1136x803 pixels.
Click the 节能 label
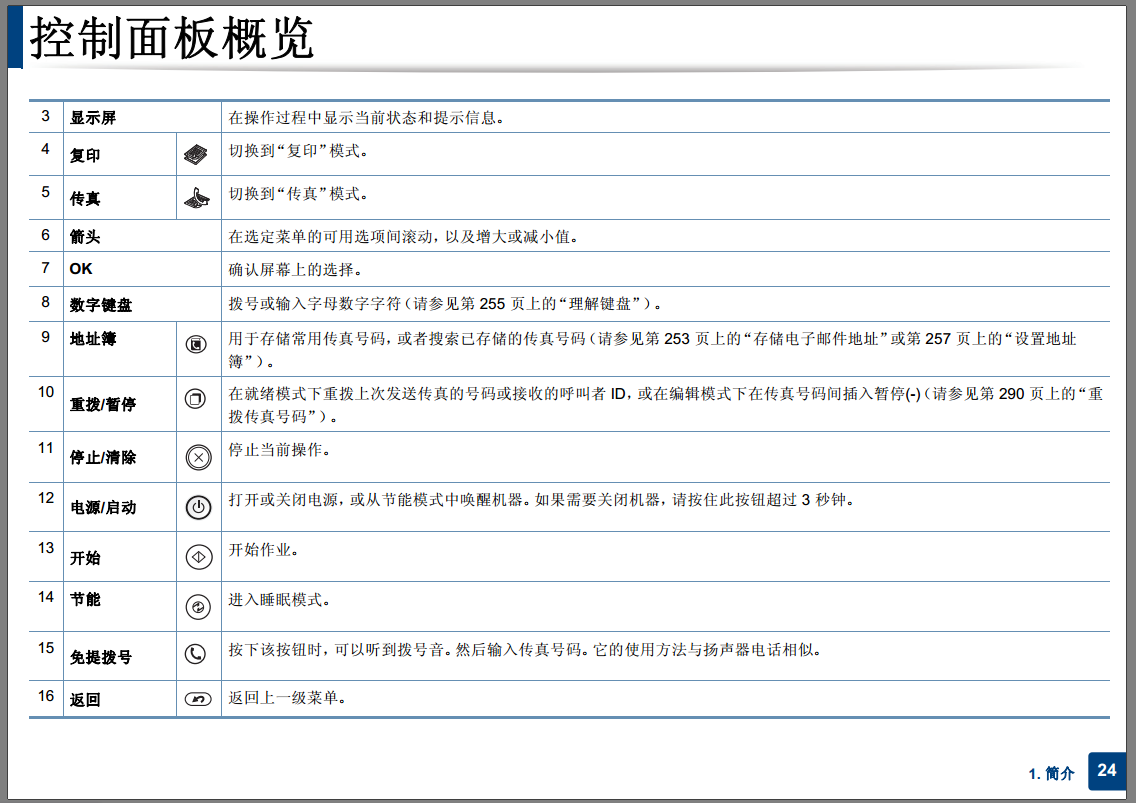(x=85, y=599)
